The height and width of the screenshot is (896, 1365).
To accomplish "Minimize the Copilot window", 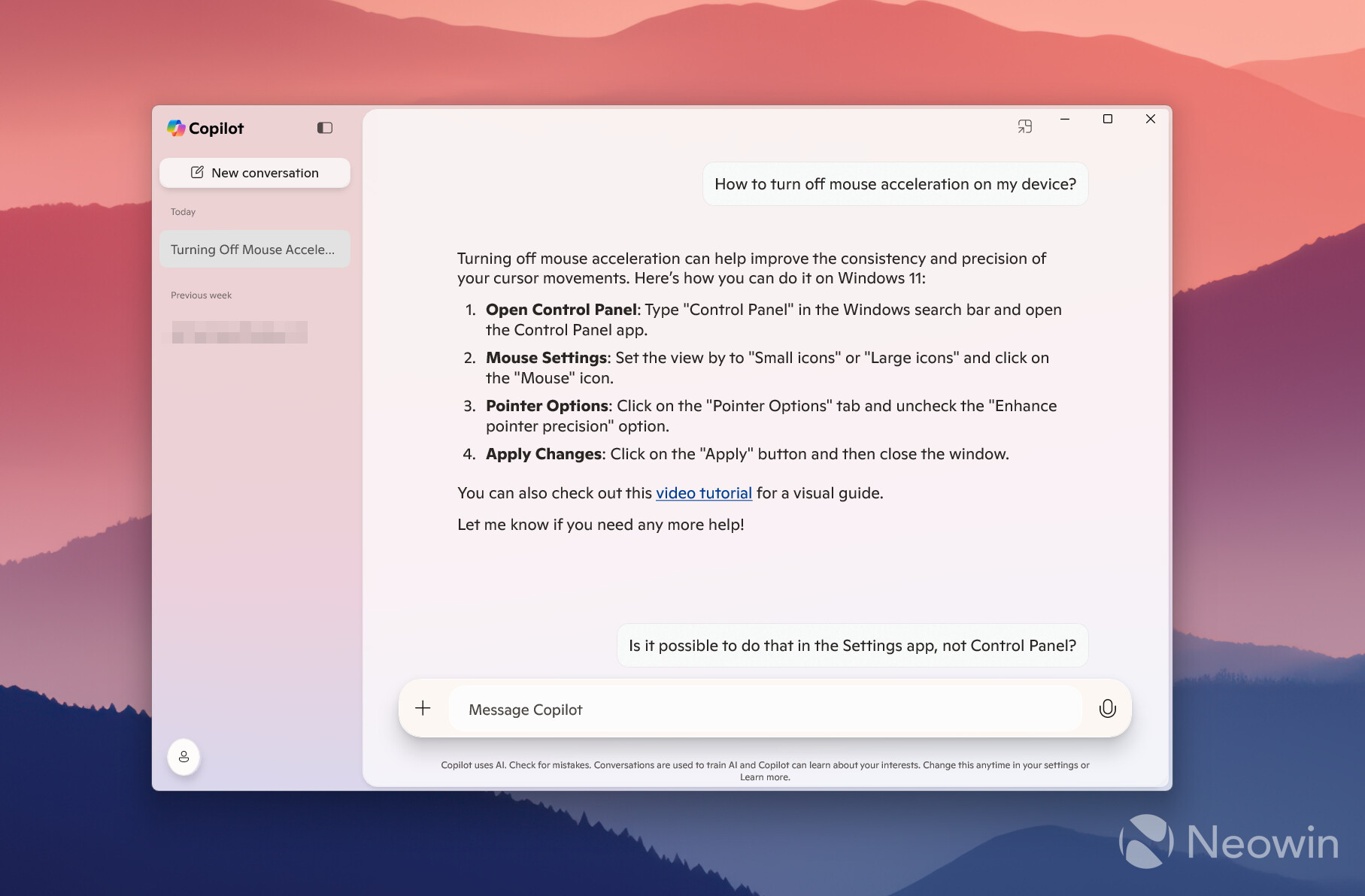I will [x=1065, y=119].
